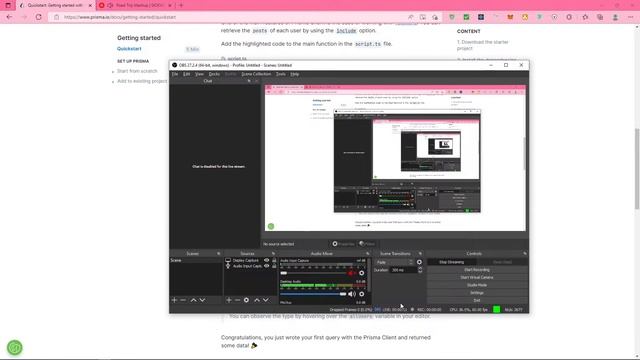Viewport: 640px width, 360px height.
Task: Open Desktop Audio mixer gear settings
Action: pyautogui.click(x=361, y=294)
